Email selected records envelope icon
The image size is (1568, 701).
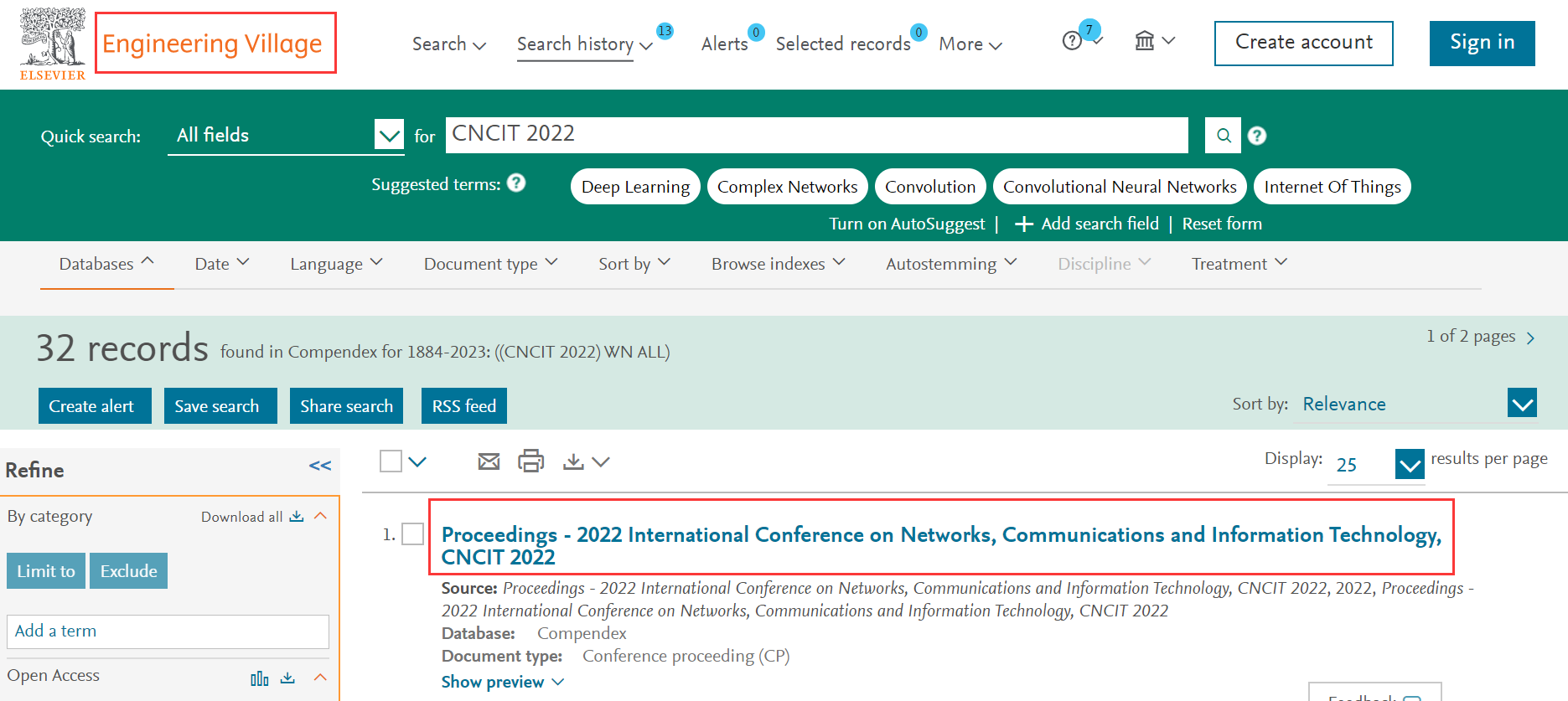[x=489, y=461]
